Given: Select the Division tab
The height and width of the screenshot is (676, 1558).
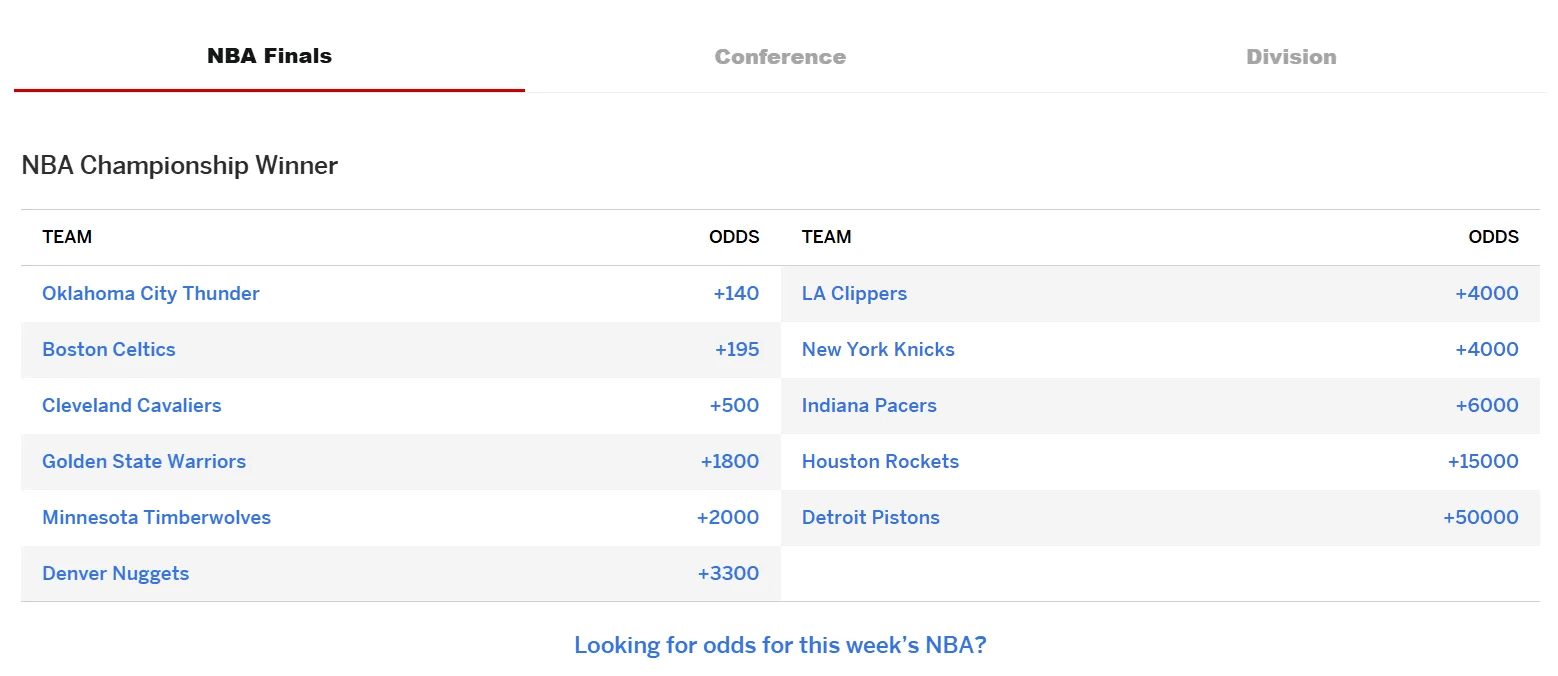Looking at the screenshot, I should coord(1291,57).
